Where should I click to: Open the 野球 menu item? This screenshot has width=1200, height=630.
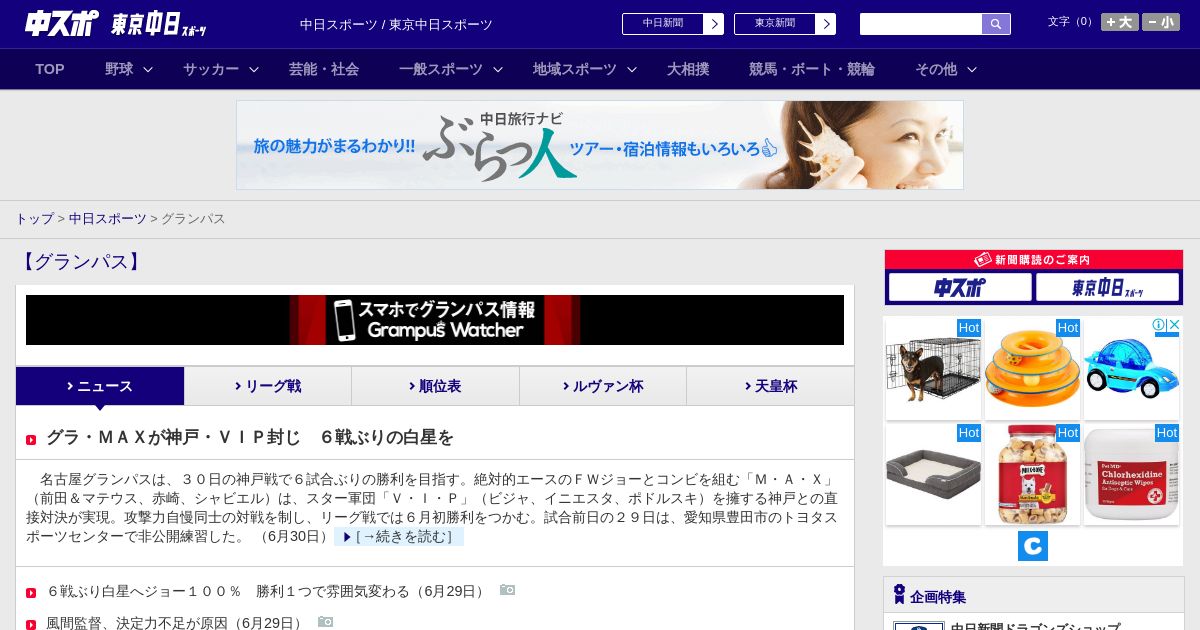[119, 69]
